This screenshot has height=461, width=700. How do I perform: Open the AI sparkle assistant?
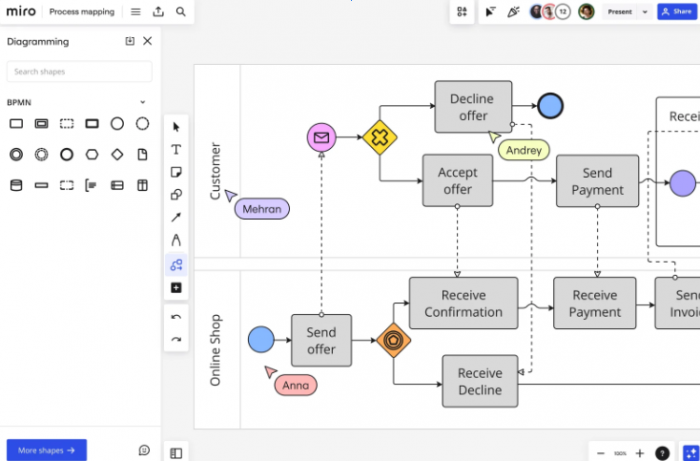[x=690, y=453]
